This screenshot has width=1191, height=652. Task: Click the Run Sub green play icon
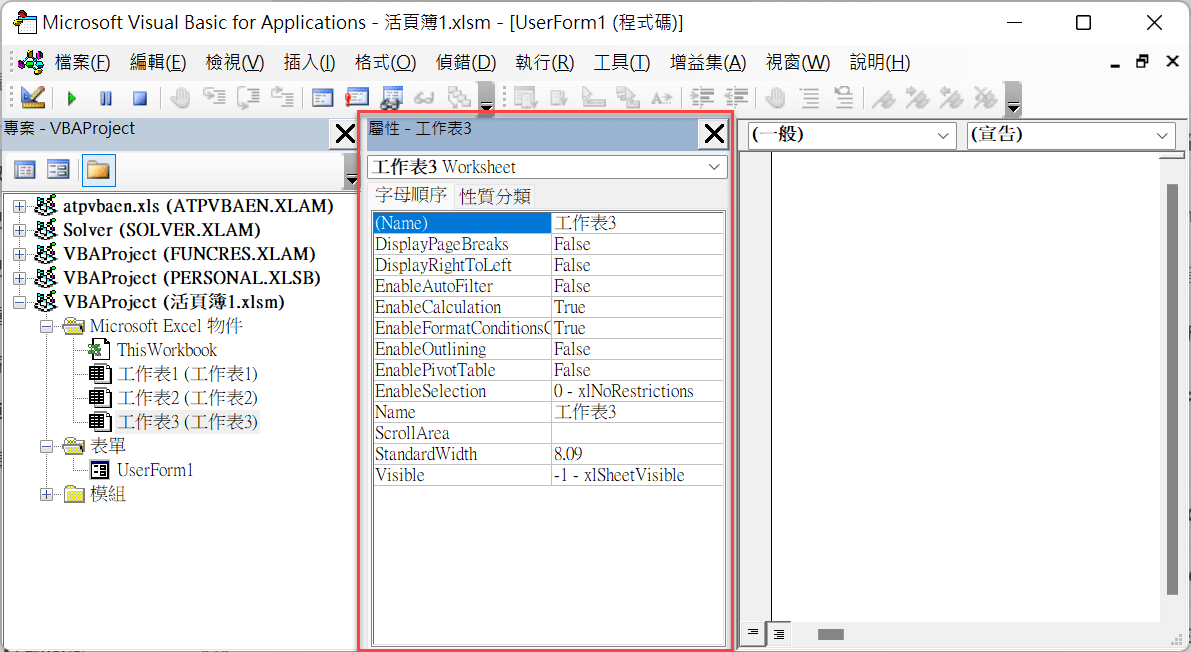[72, 98]
